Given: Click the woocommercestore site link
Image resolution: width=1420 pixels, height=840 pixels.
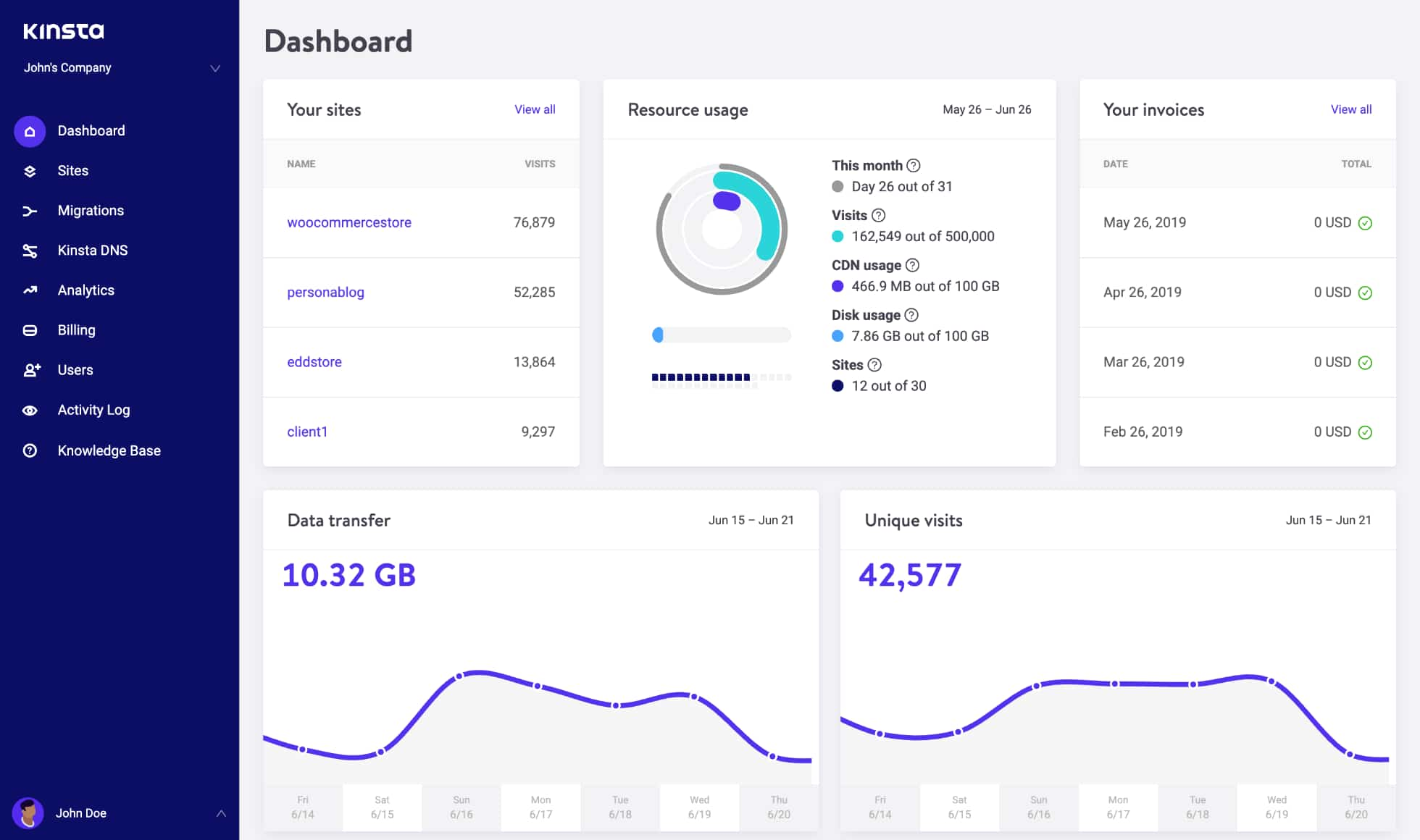Looking at the screenshot, I should click(x=349, y=222).
